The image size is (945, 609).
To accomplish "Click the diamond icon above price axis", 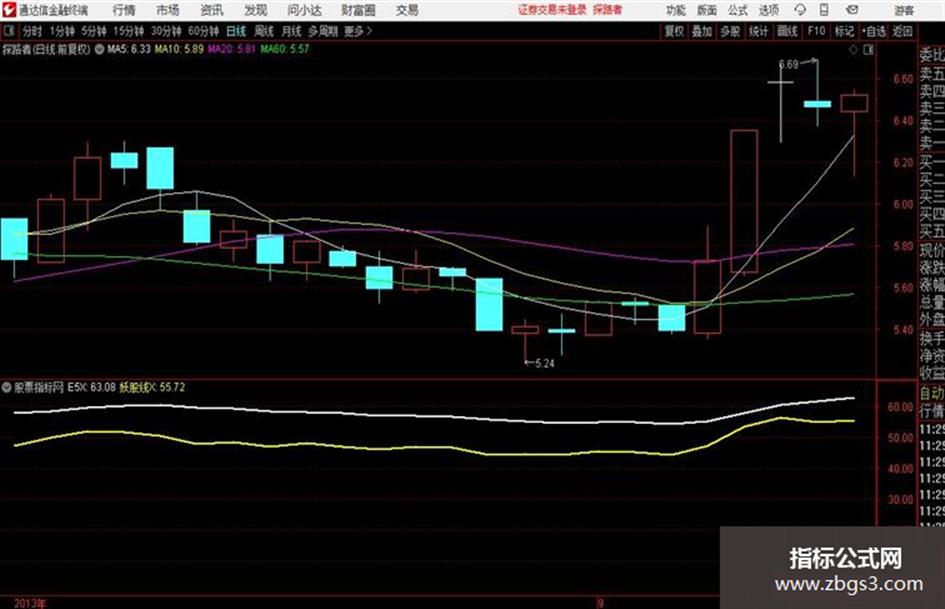I will (853, 50).
